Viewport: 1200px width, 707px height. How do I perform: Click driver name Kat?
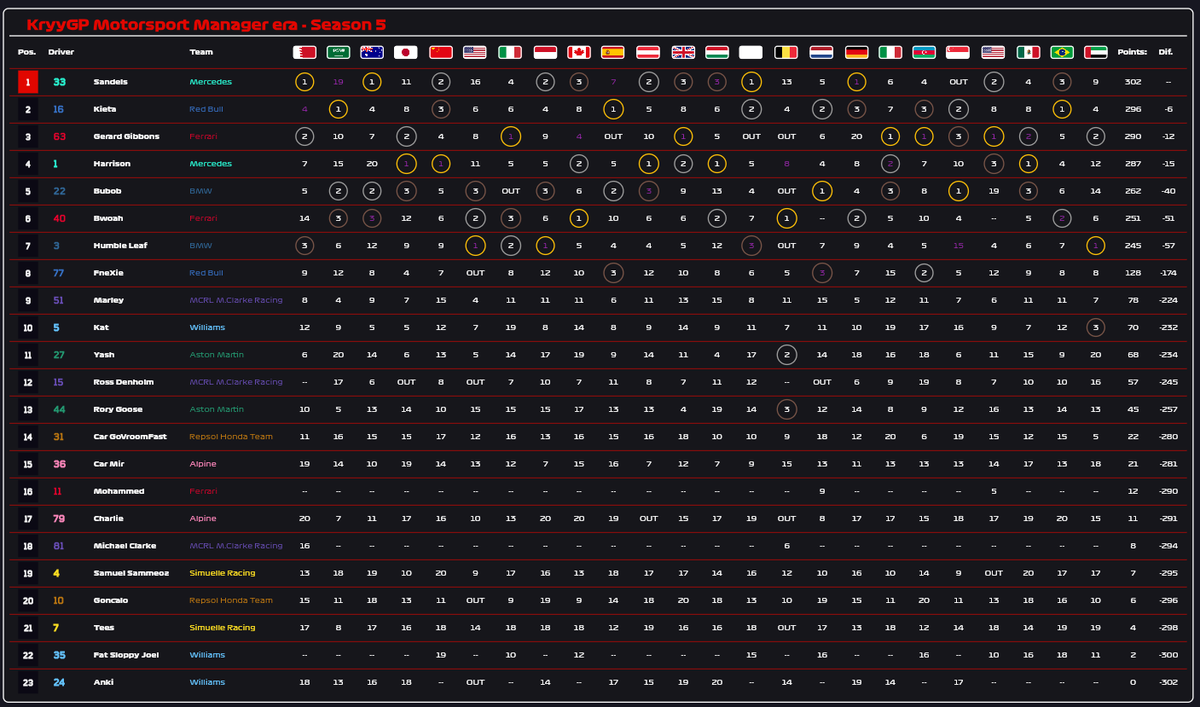coord(99,327)
